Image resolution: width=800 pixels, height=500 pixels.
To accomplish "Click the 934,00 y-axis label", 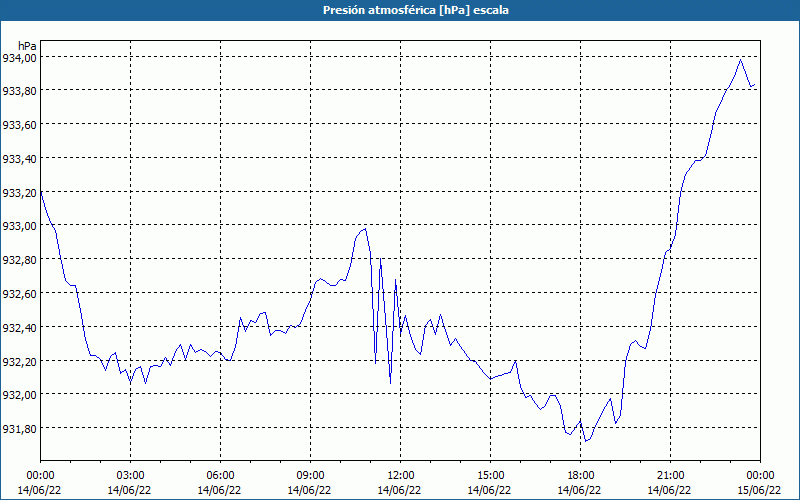I will pos(19,58).
